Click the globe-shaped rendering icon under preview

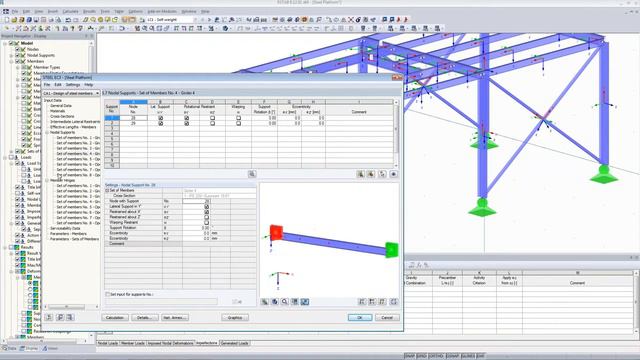click(x=275, y=302)
